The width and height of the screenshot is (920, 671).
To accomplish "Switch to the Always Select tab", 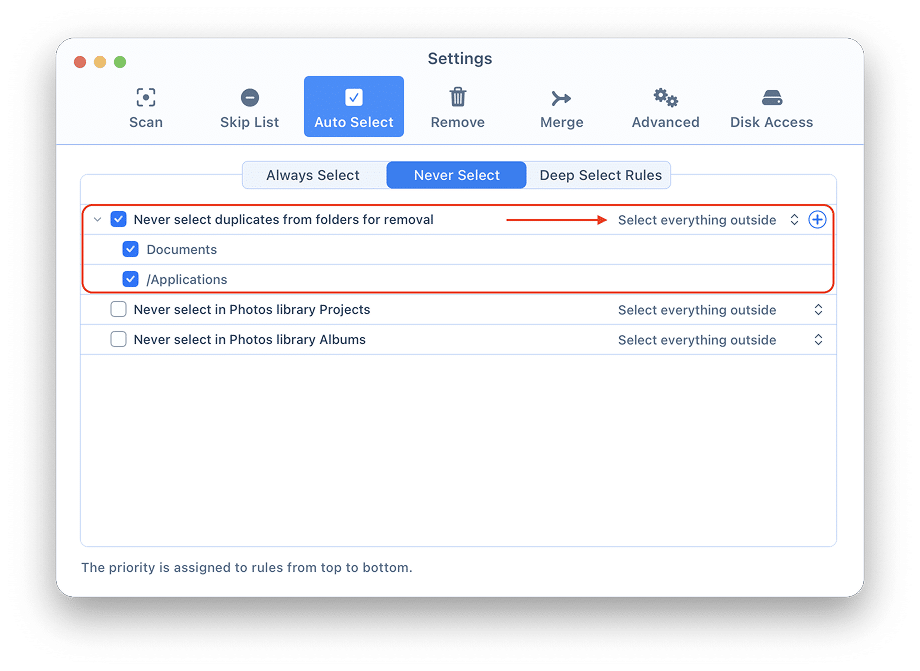I will [x=313, y=175].
